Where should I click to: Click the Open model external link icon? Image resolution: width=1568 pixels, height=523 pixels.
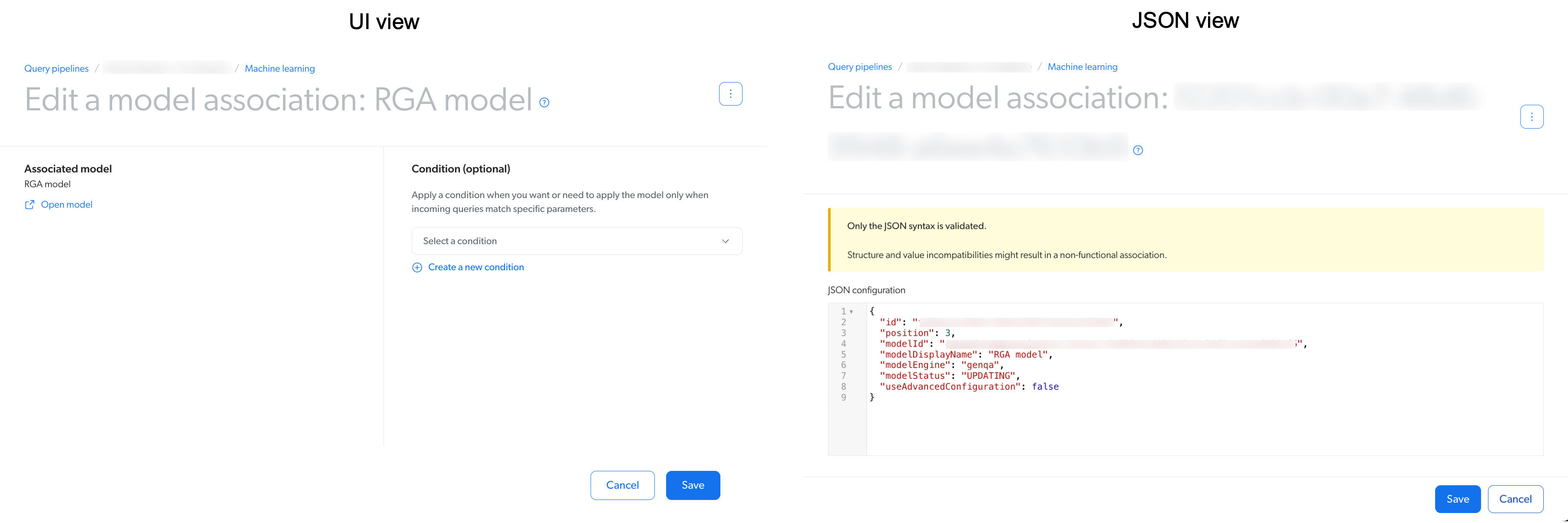[x=30, y=204]
